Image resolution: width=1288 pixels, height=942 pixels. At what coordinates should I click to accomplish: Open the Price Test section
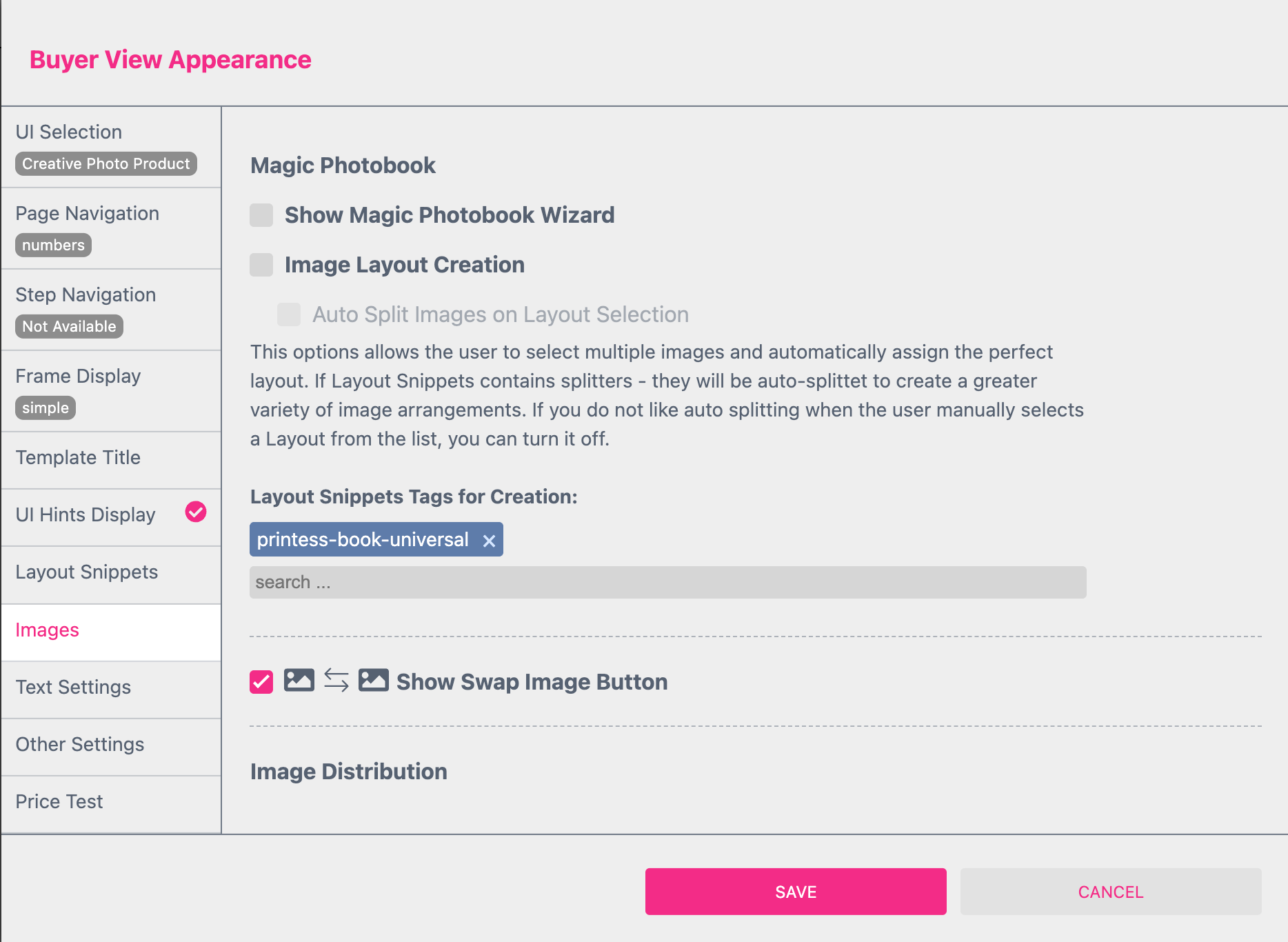59,801
